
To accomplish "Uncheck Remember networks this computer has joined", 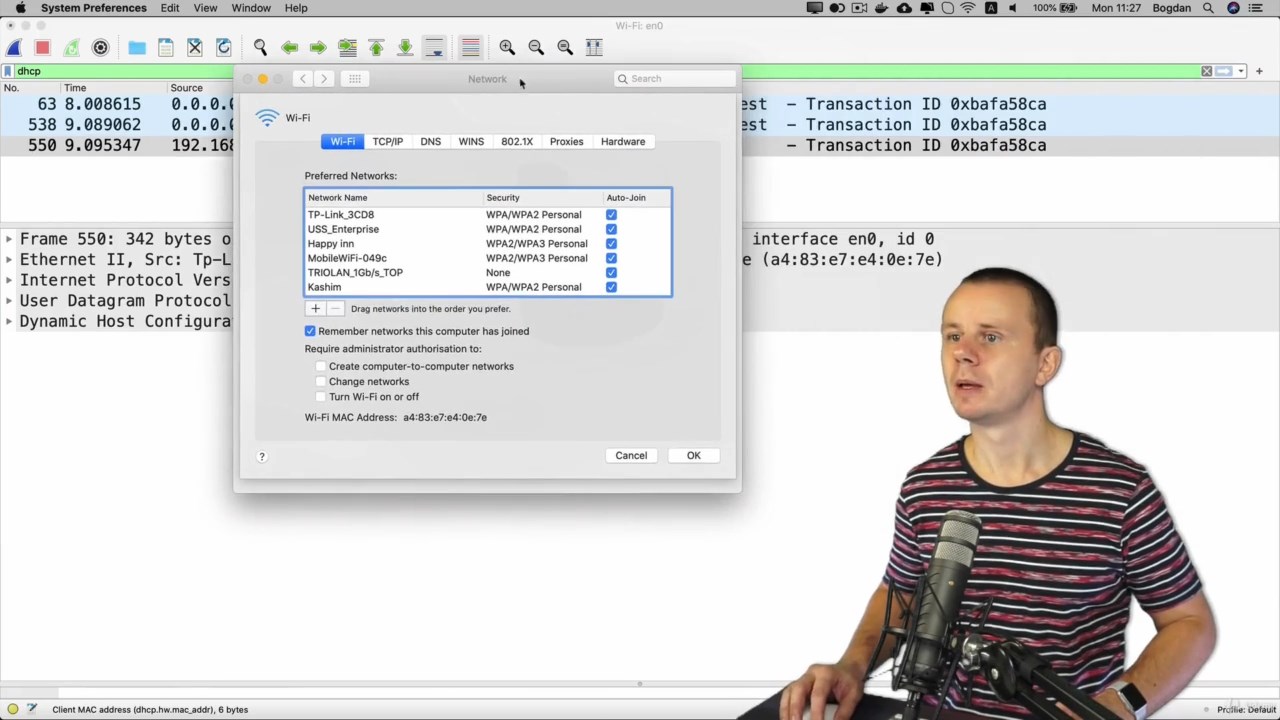I will (310, 331).
